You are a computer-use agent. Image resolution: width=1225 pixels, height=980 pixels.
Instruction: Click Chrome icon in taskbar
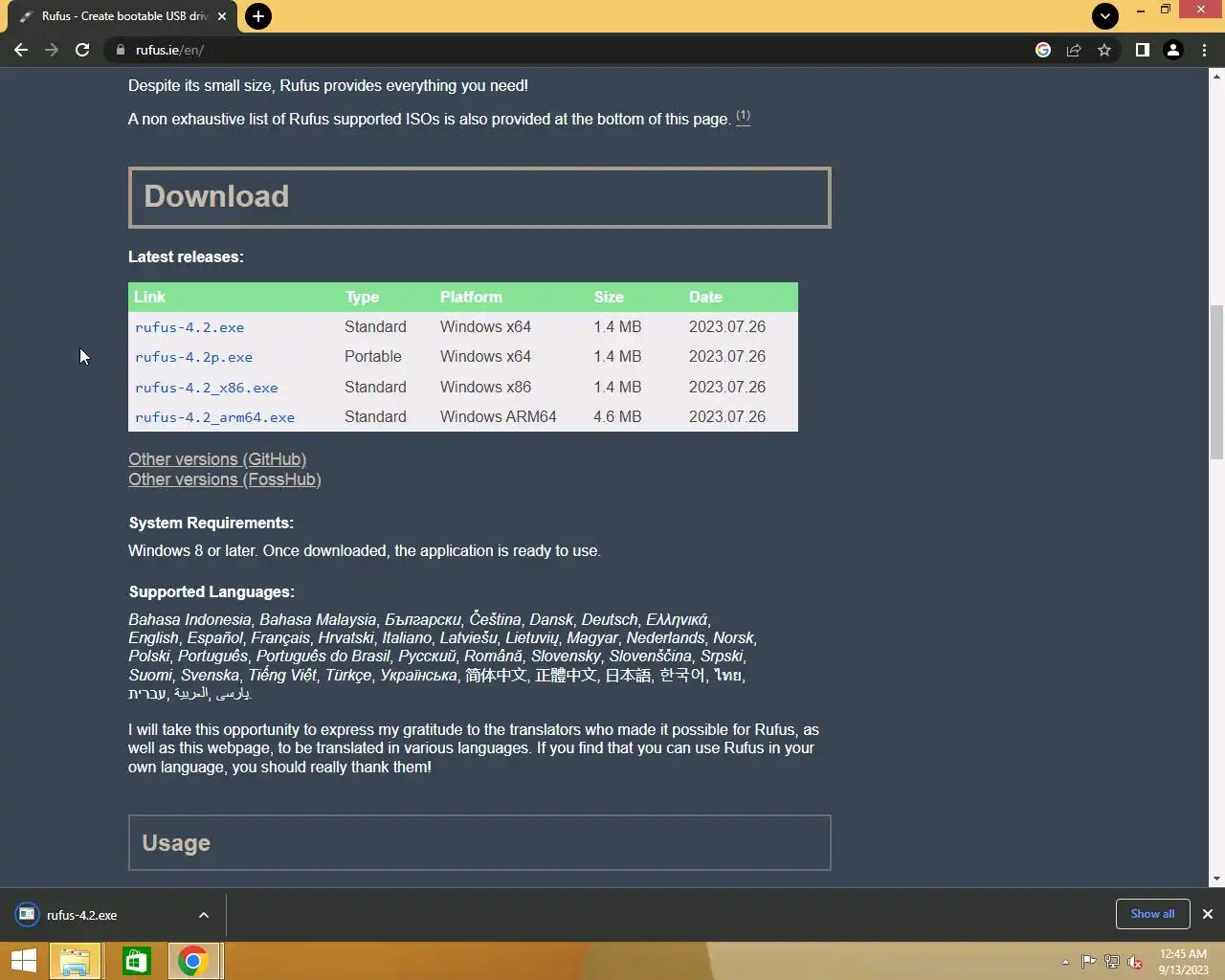[193, 961]
